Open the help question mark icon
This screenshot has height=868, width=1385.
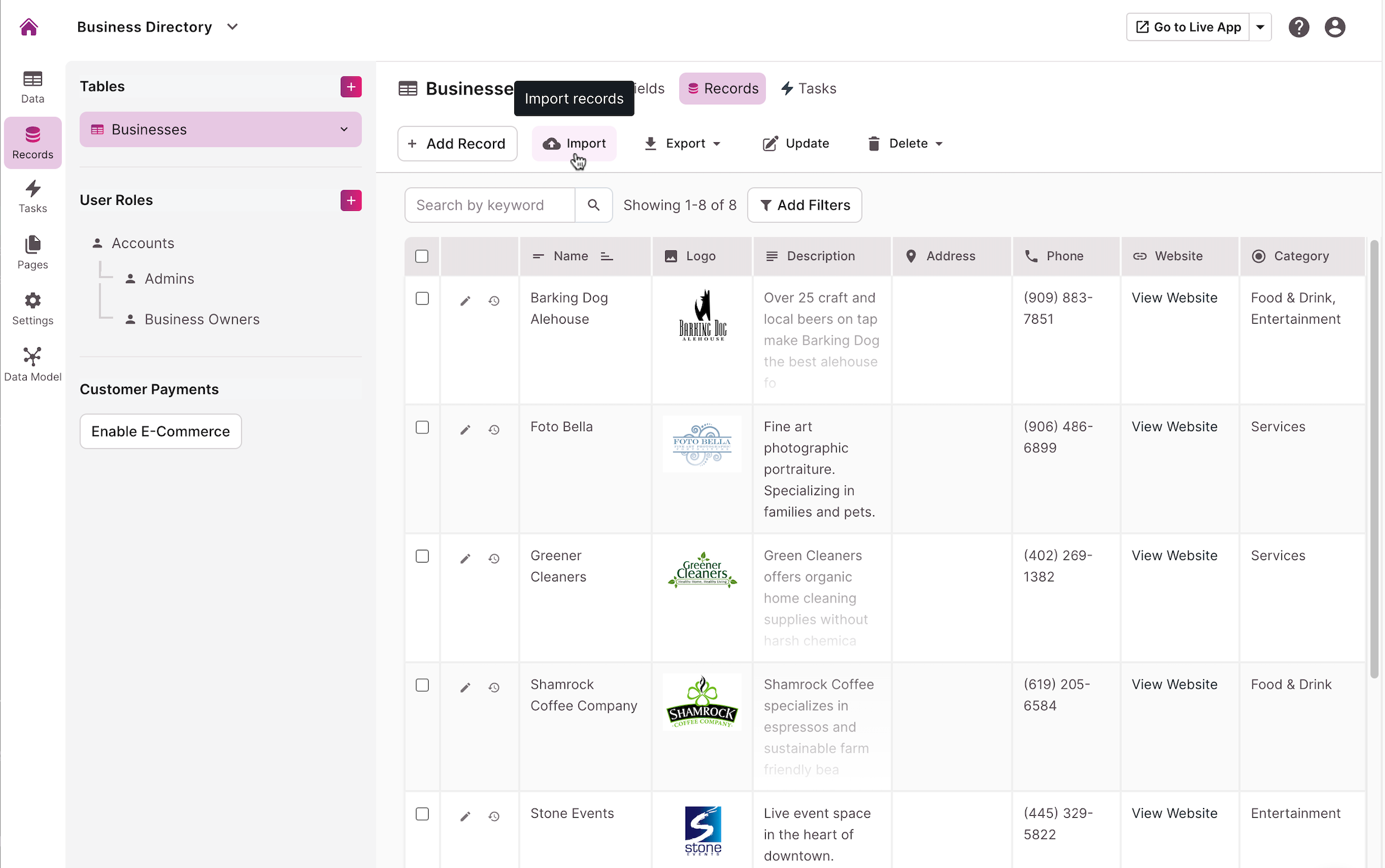(1299, 27)
